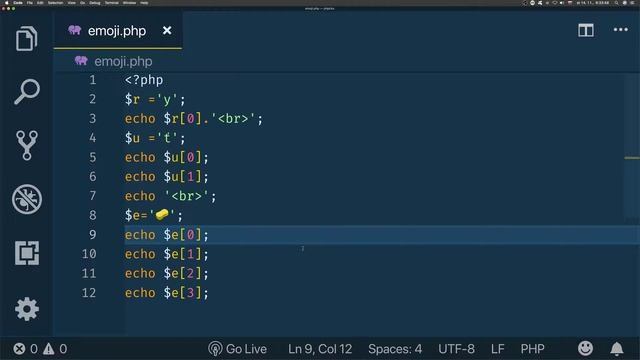Open the Explorer files view
Screen dimensions: 640x360
[27, 39]
